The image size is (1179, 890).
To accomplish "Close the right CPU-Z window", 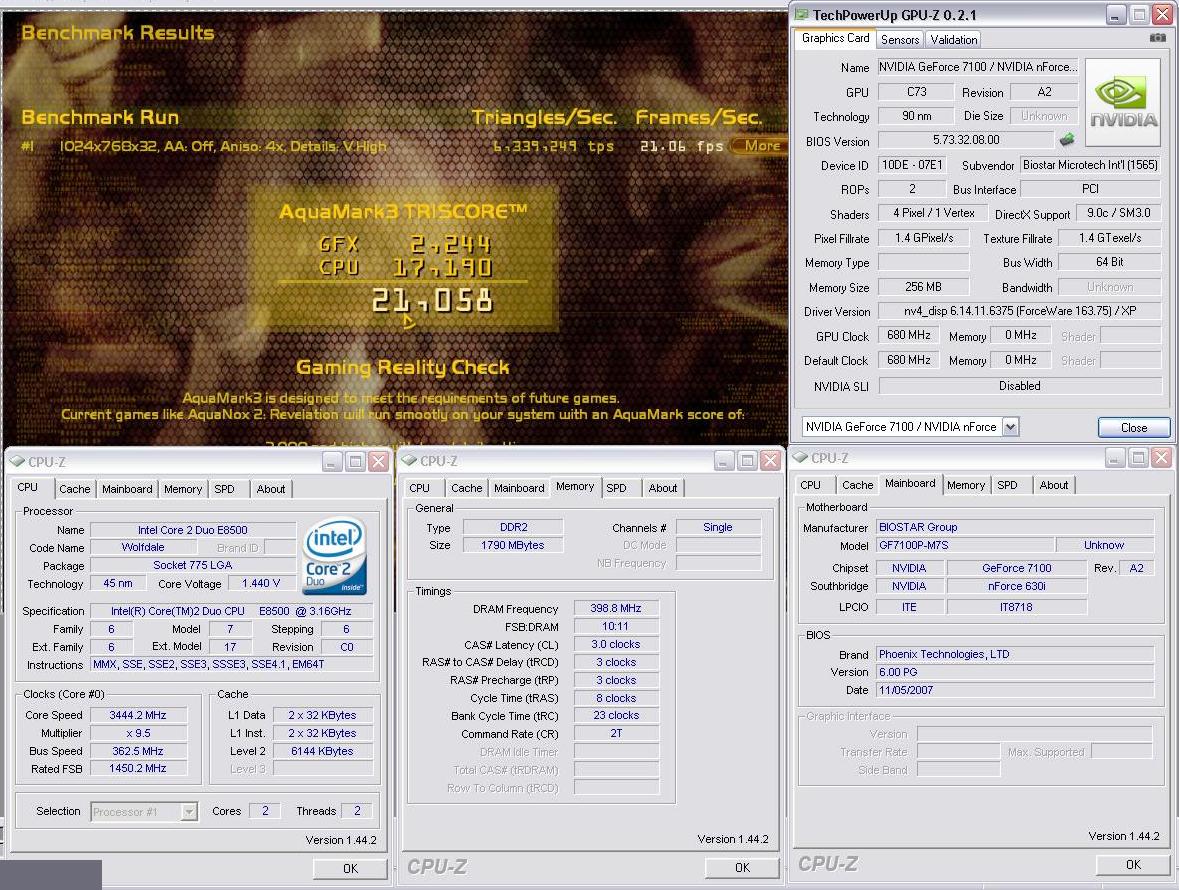I will tap(1162, 457).
